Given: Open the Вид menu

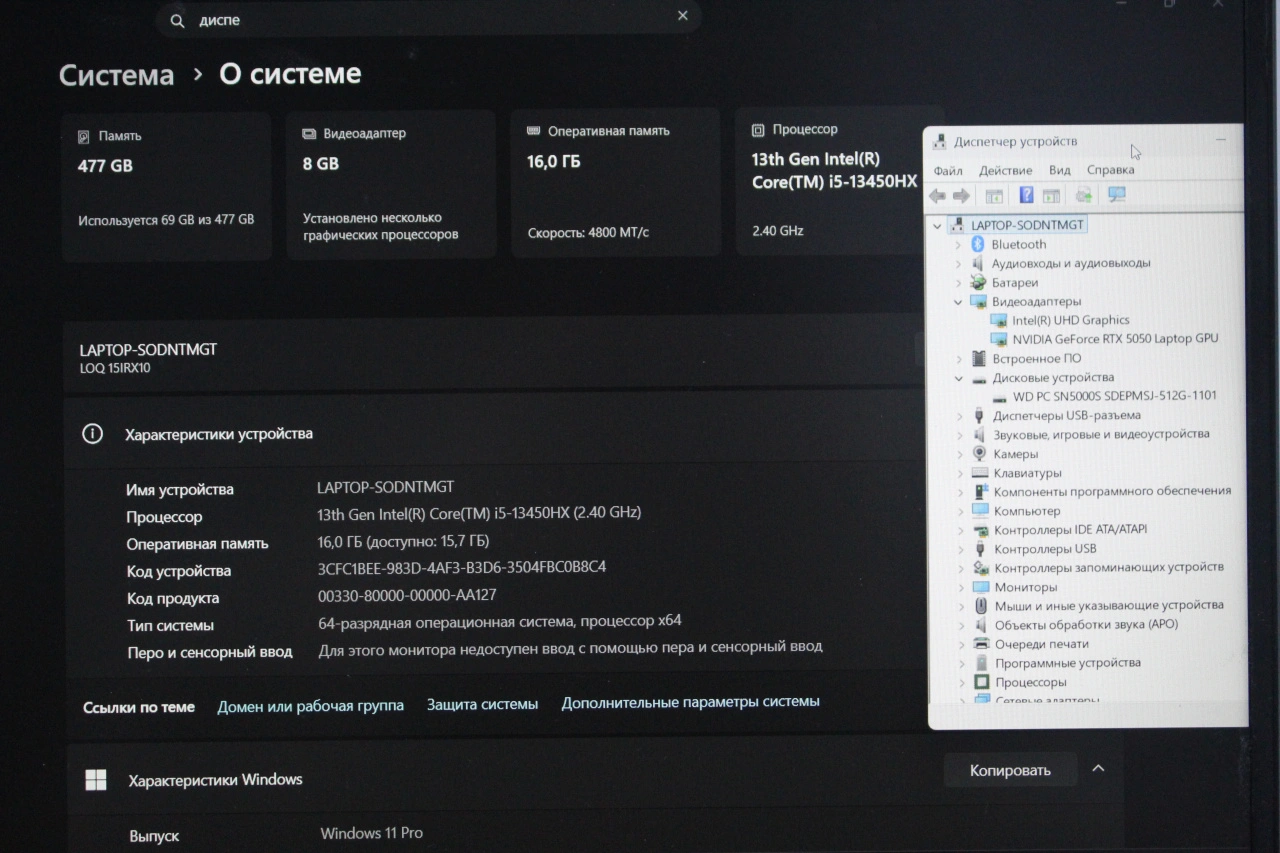Looking at the screenshot, I should [1060, 170].
